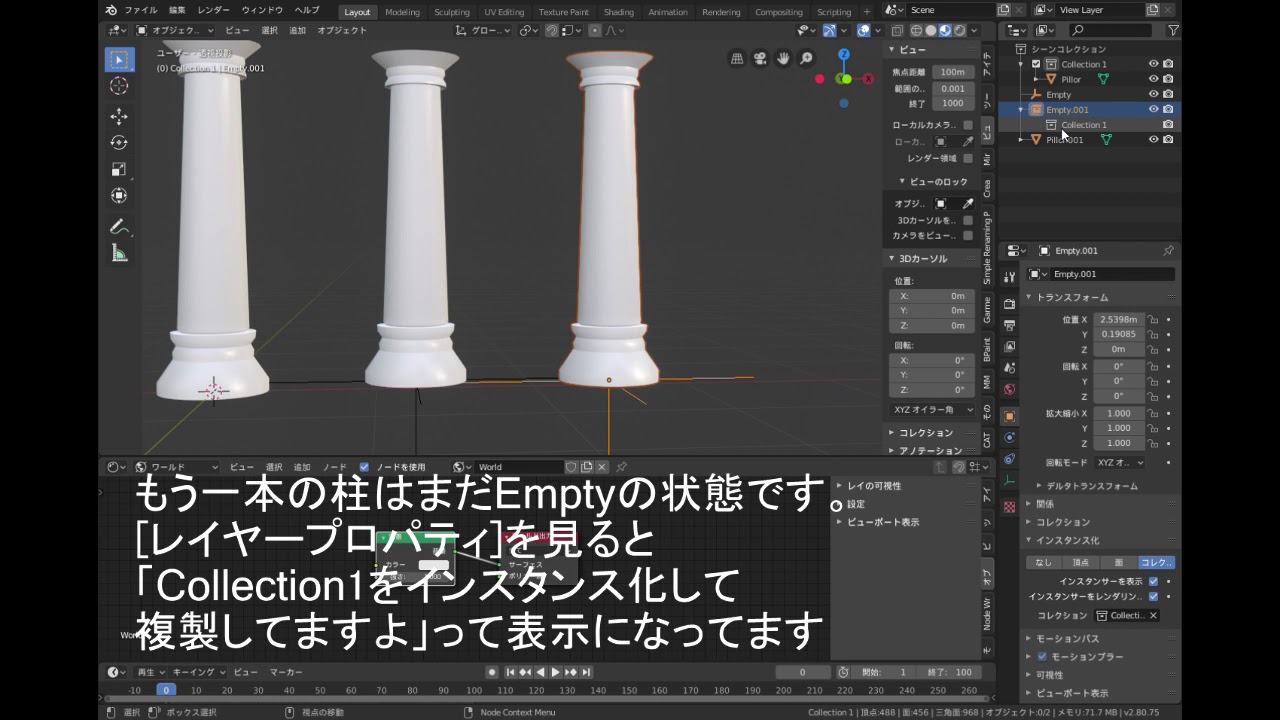Image resolution: width=1280 pixels, height=720 pixels.
Task: Open the World properties tab
Action: [1009, 389]
